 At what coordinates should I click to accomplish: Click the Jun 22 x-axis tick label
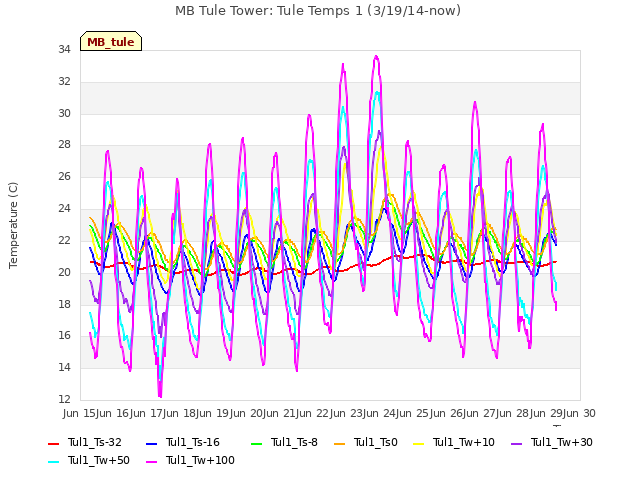[314, 413]
